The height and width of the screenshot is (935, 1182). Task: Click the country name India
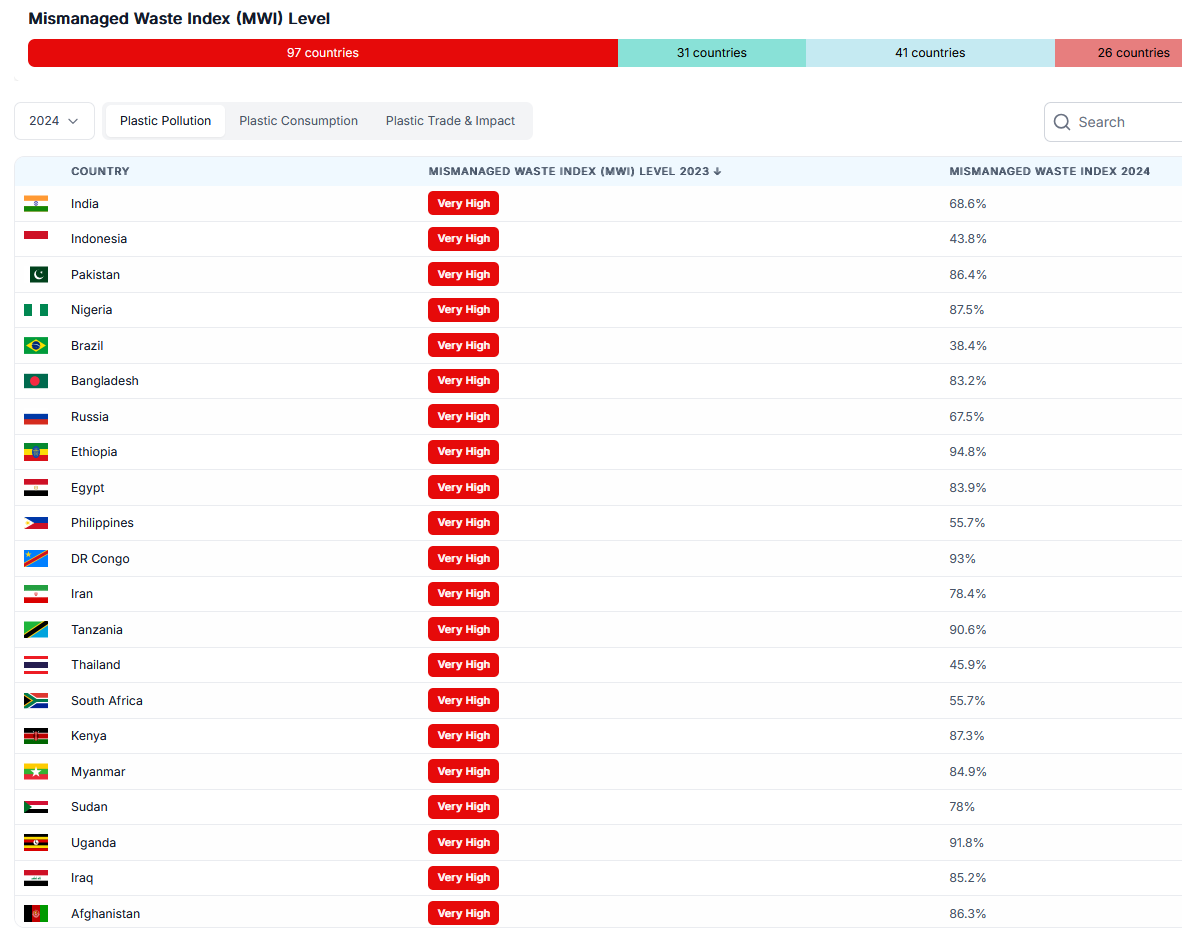(x=84, y=204)
